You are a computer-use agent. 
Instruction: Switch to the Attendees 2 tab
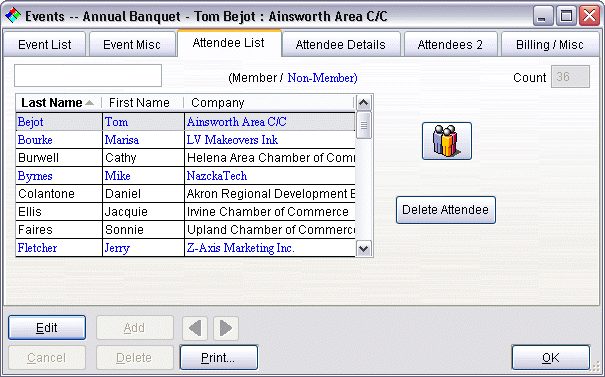tap(450, 45)
